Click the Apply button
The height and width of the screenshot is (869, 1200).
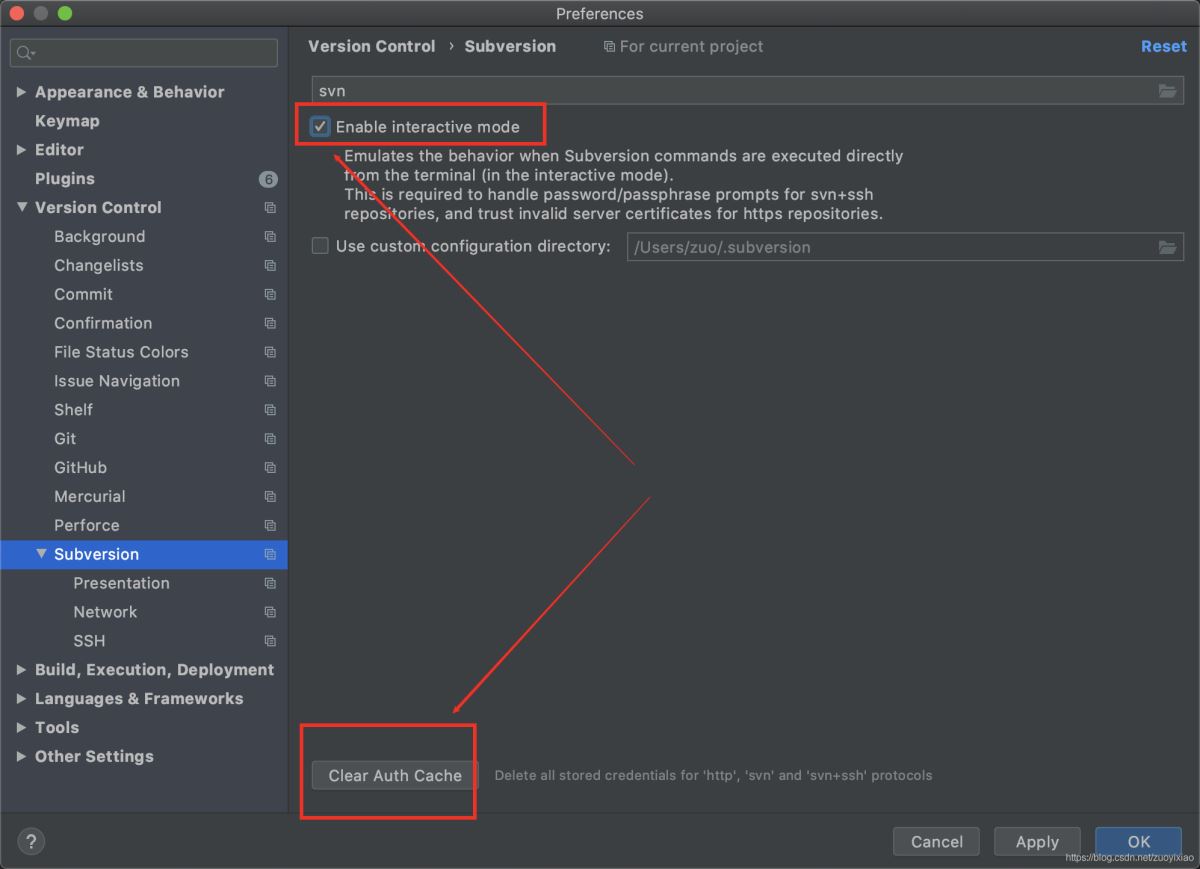pos(1037,842)
